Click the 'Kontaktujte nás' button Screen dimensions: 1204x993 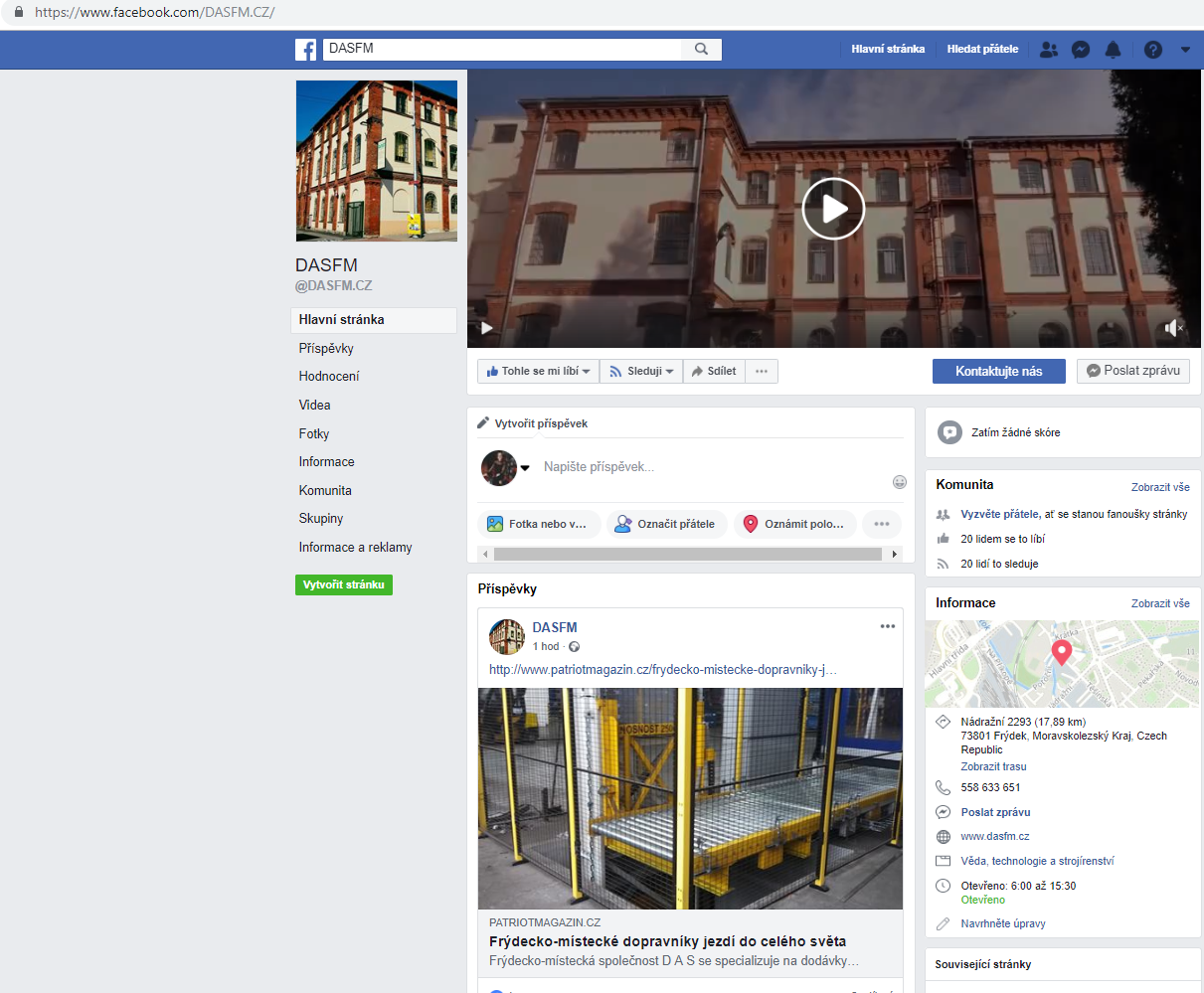click(999, 371)
